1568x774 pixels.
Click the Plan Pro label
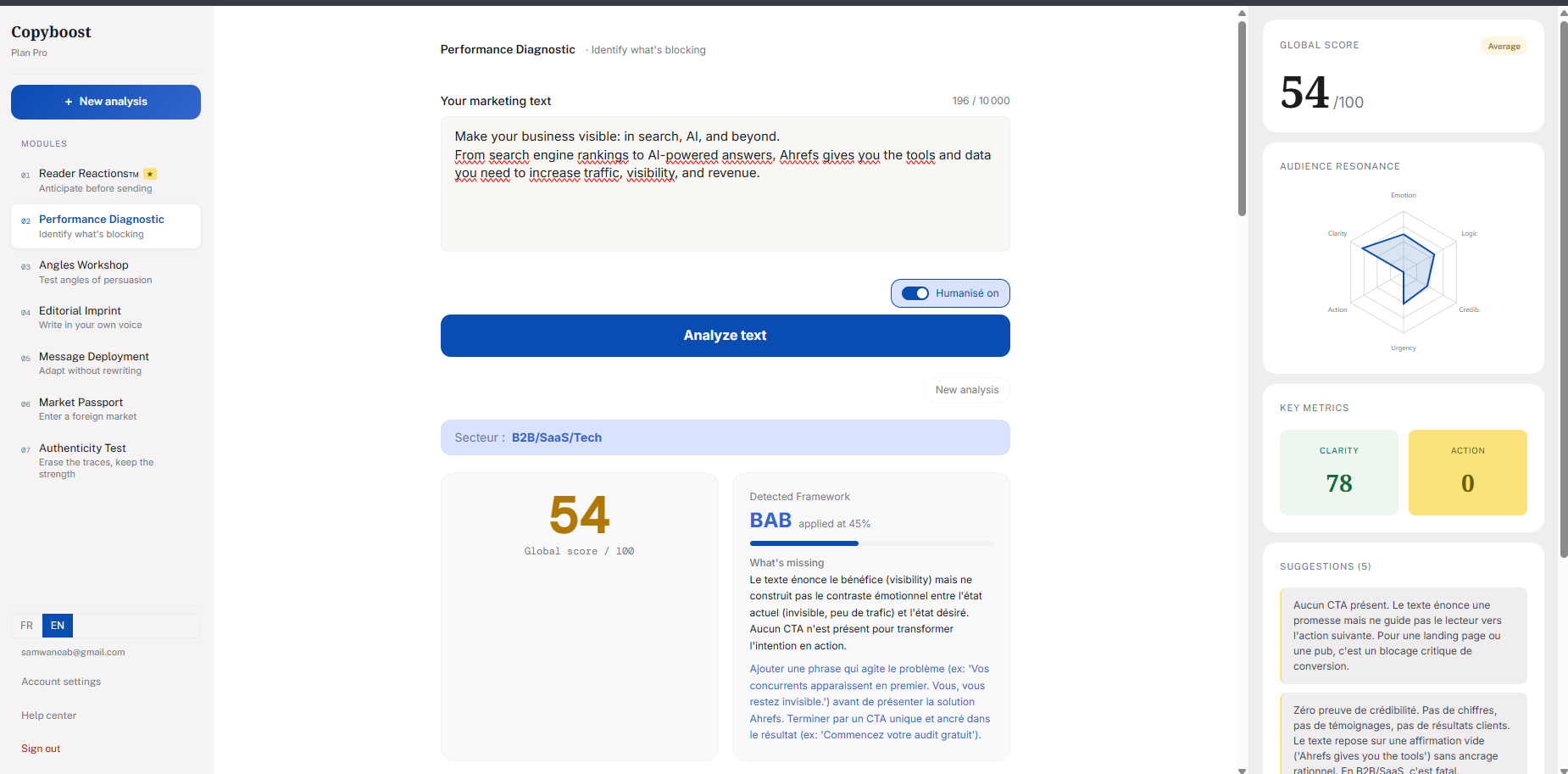pyautogui.click(x=29, y=53)
